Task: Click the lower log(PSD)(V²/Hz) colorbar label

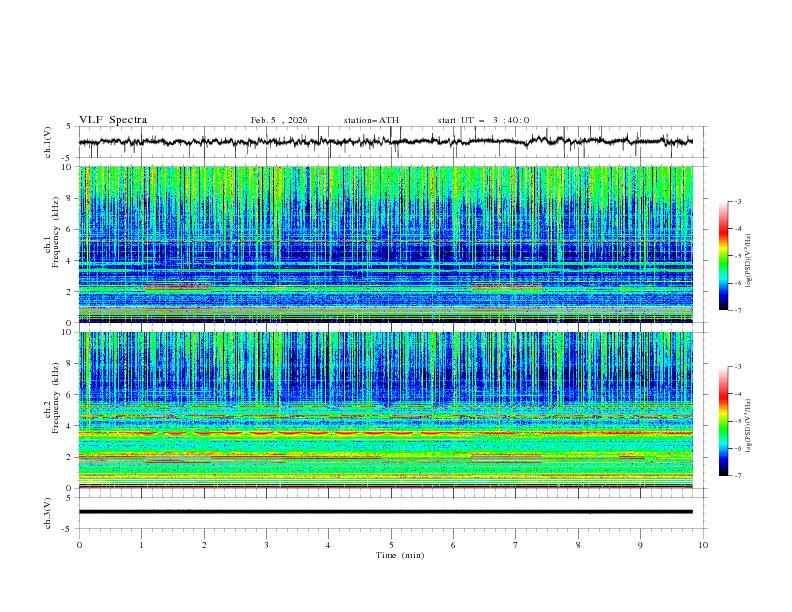Action: 748,426
